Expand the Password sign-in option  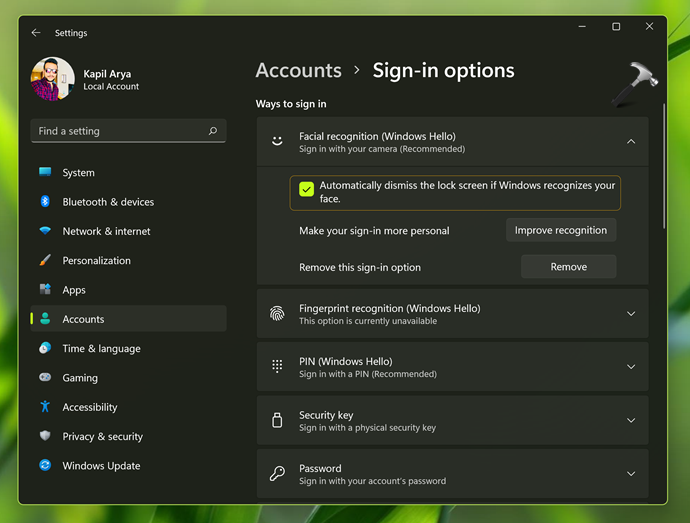click(630, 474)
